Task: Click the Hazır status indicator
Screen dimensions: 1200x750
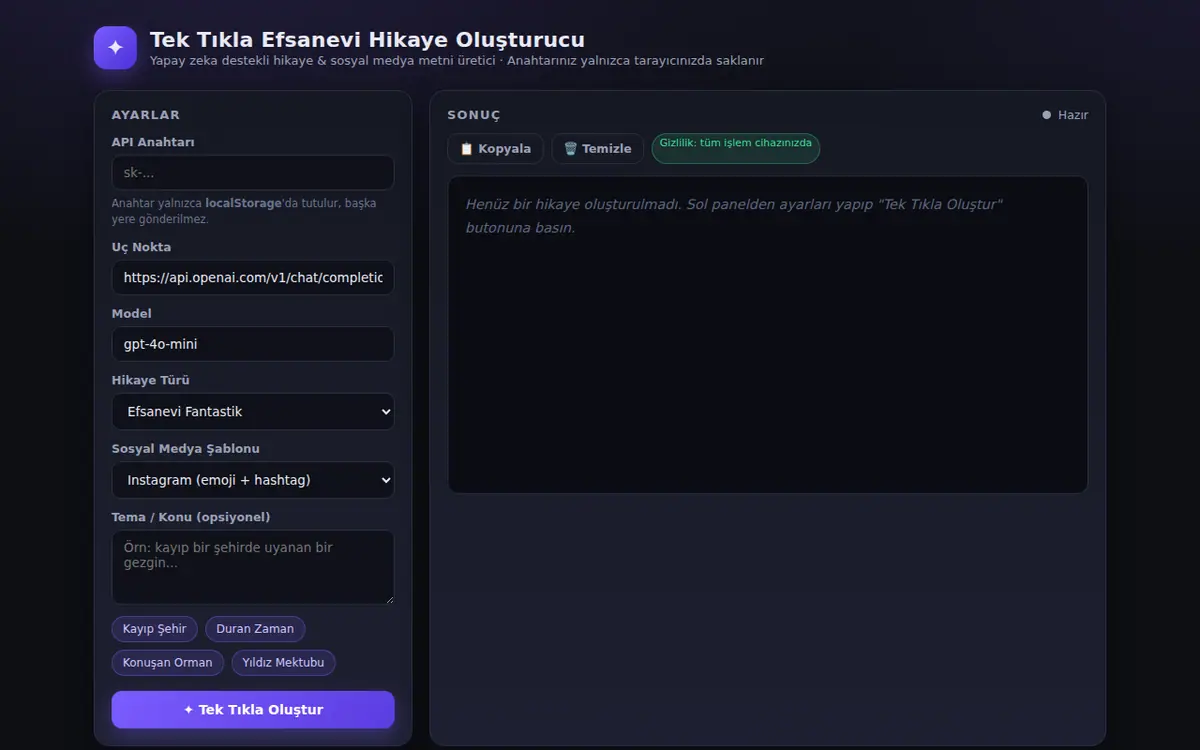Action: tap(1065, 115)
